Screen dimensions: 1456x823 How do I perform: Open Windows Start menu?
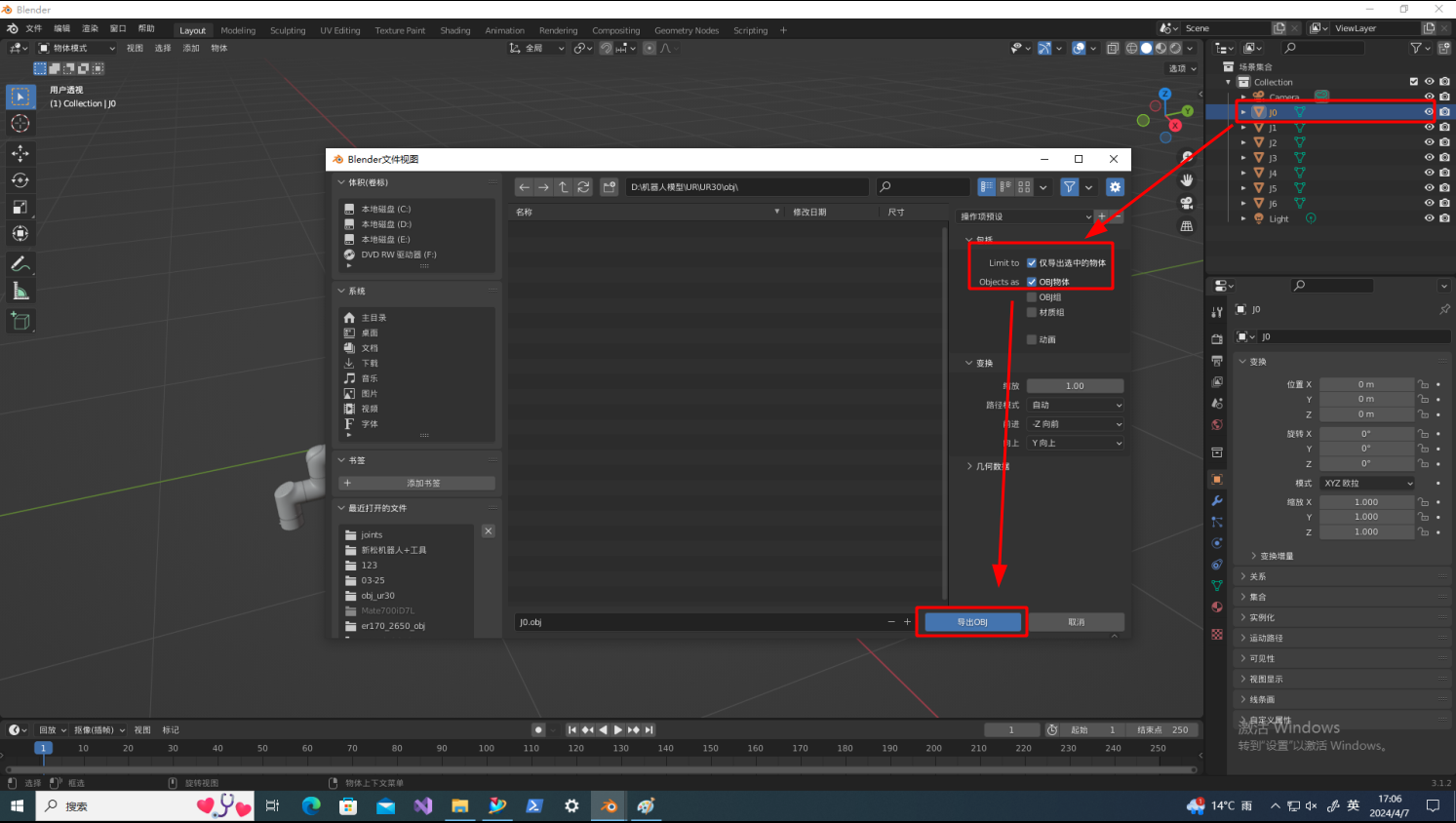[17, 806]
